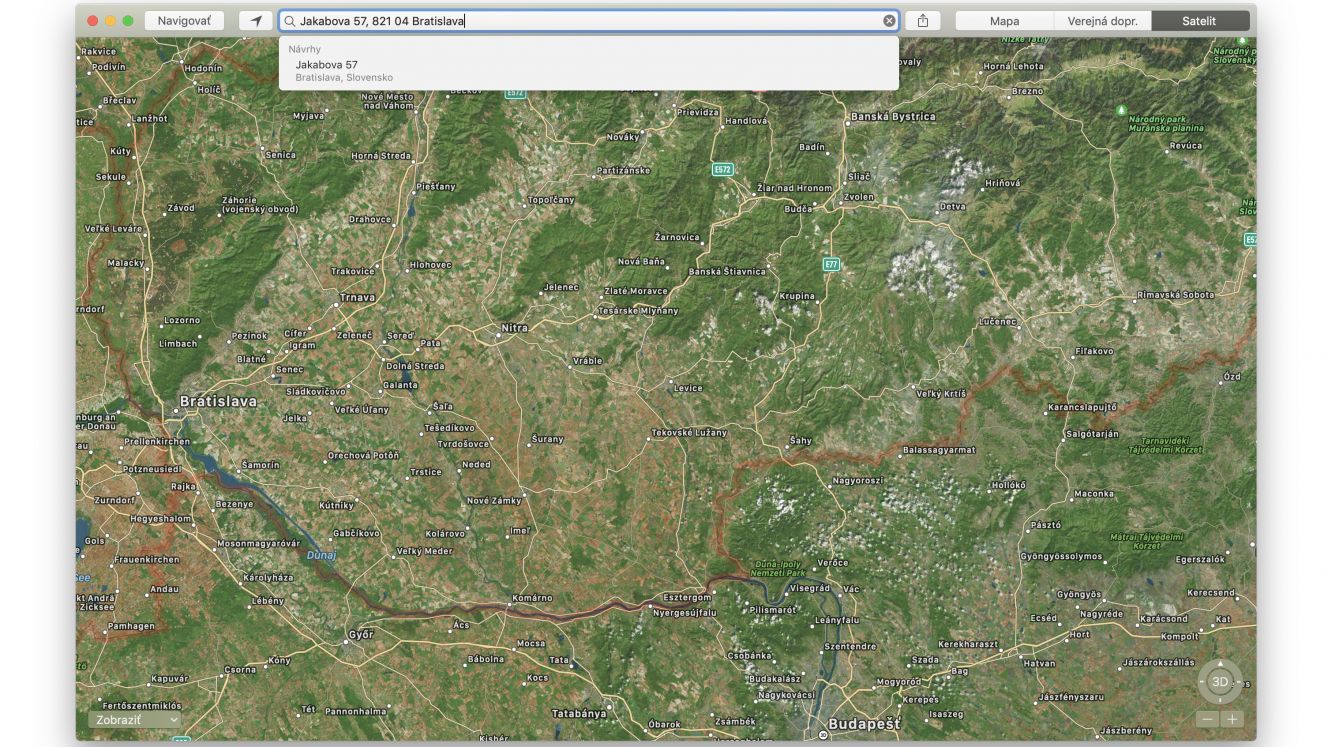
Task: Click the magnifier search icon
Action: (290, 20)
